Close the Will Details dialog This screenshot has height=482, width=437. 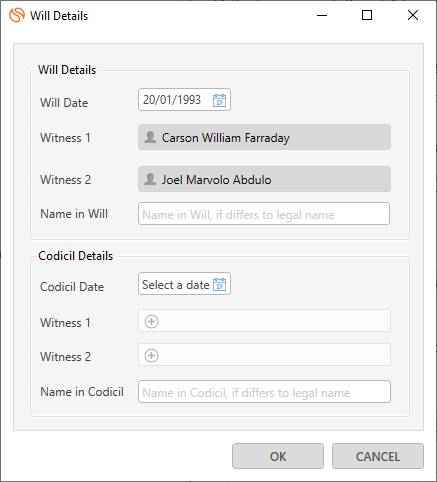(x=413, y=15)
